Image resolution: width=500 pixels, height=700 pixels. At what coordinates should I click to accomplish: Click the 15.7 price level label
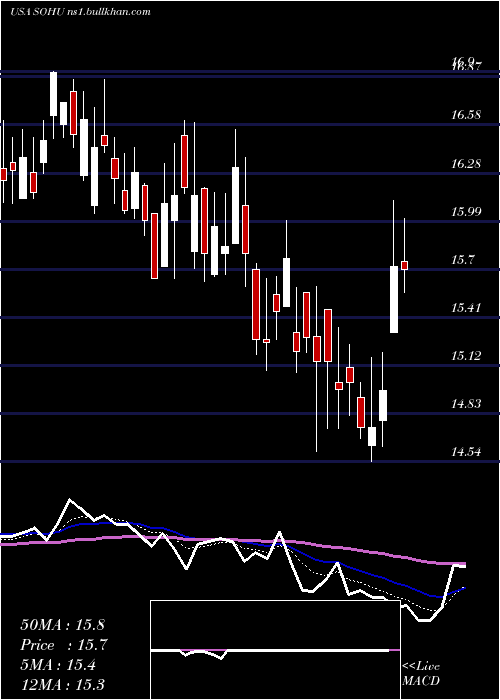coord(463,260)
